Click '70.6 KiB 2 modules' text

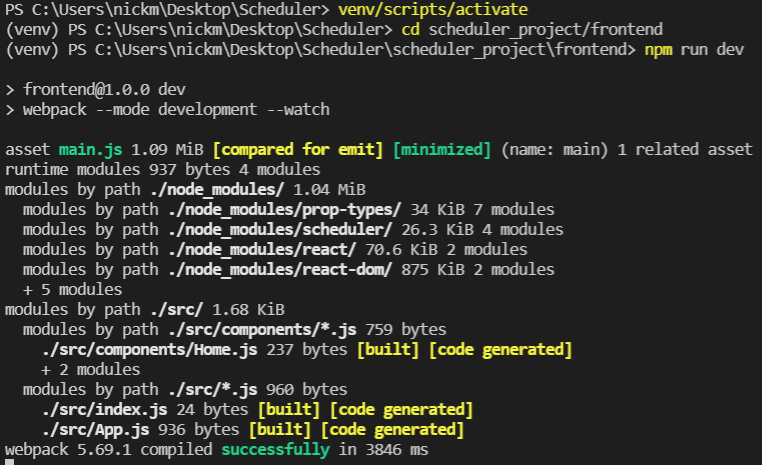coord(446,249)
